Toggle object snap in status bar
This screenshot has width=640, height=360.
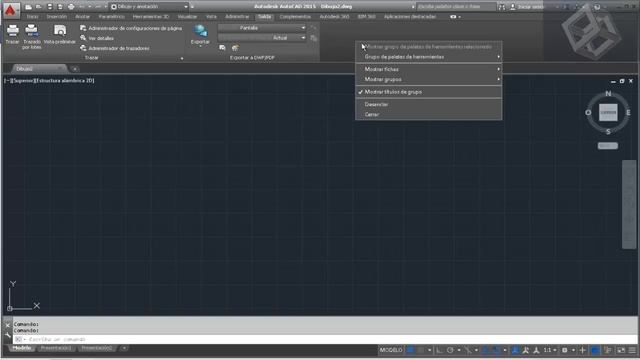(x=496, y=350)
